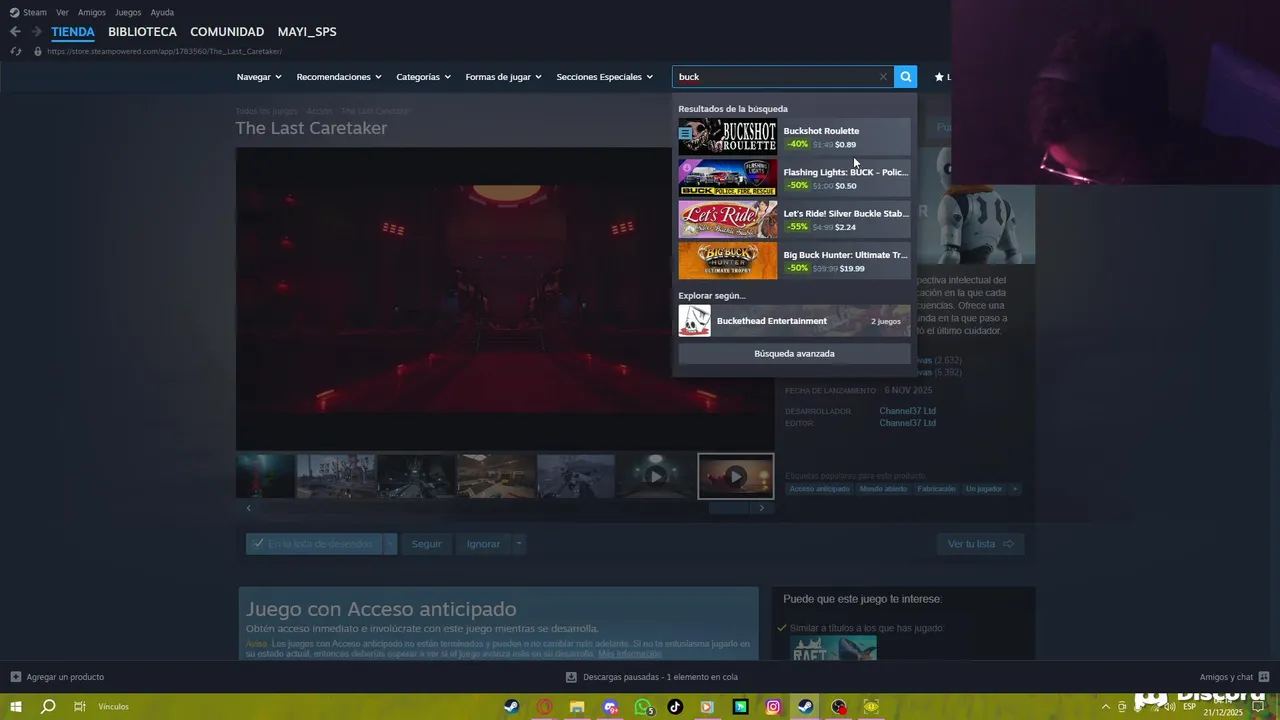Click the Descargas pausadas status text
The image size is (1280, 720).
point(660,677)
